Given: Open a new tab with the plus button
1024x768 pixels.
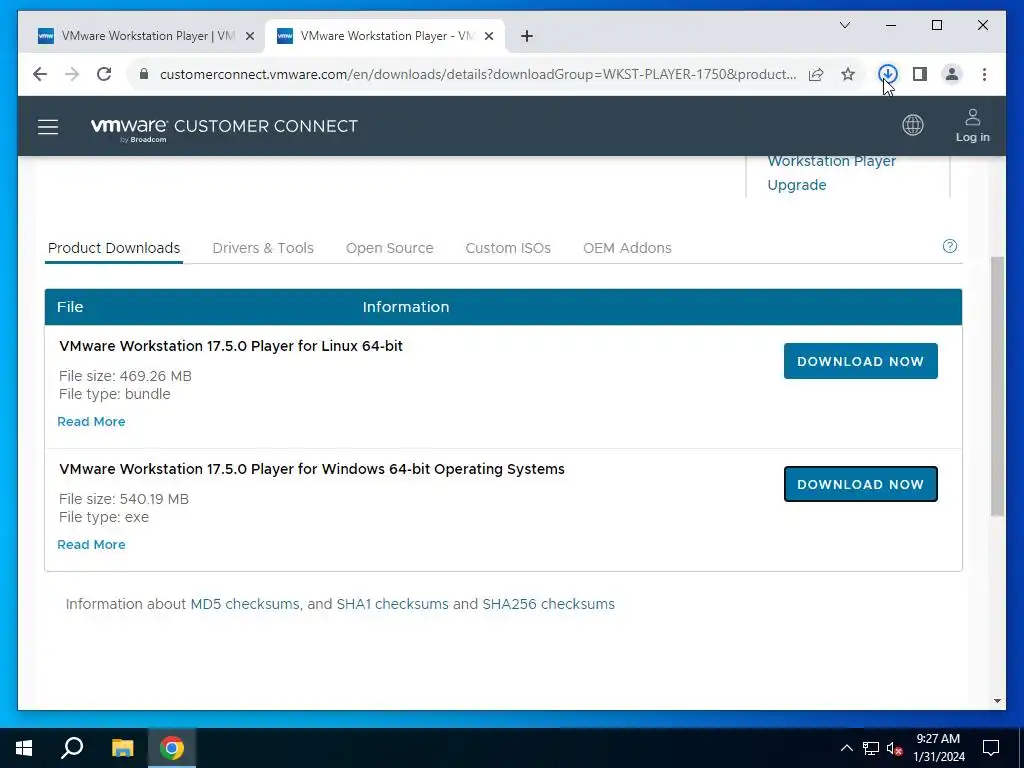Looking at the screenshot, I should tap(527, 36).
